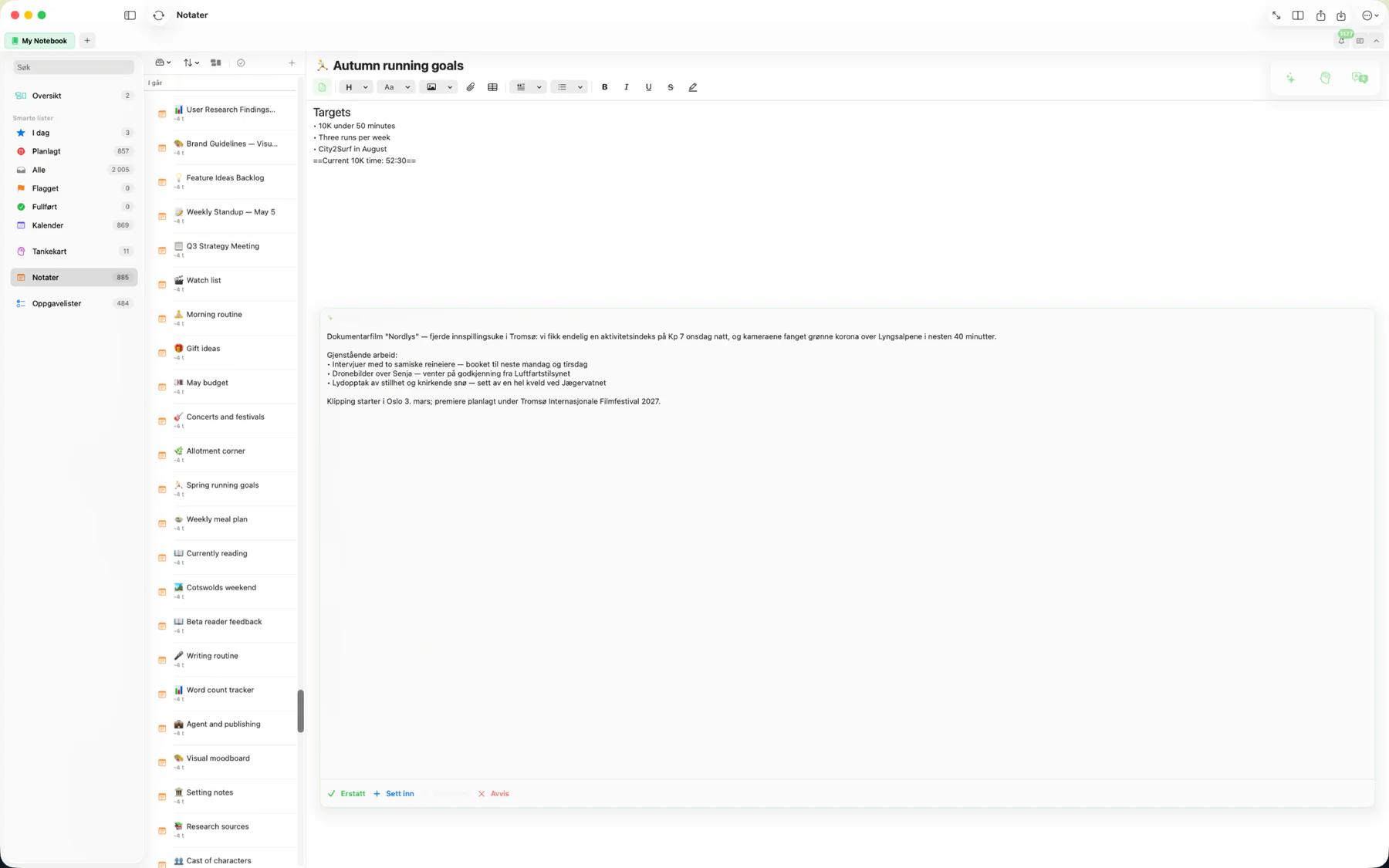This screenshot has width=1389, height=868.
Task: Add new notebook tab with plus
Action: click(x=87, y=41)
